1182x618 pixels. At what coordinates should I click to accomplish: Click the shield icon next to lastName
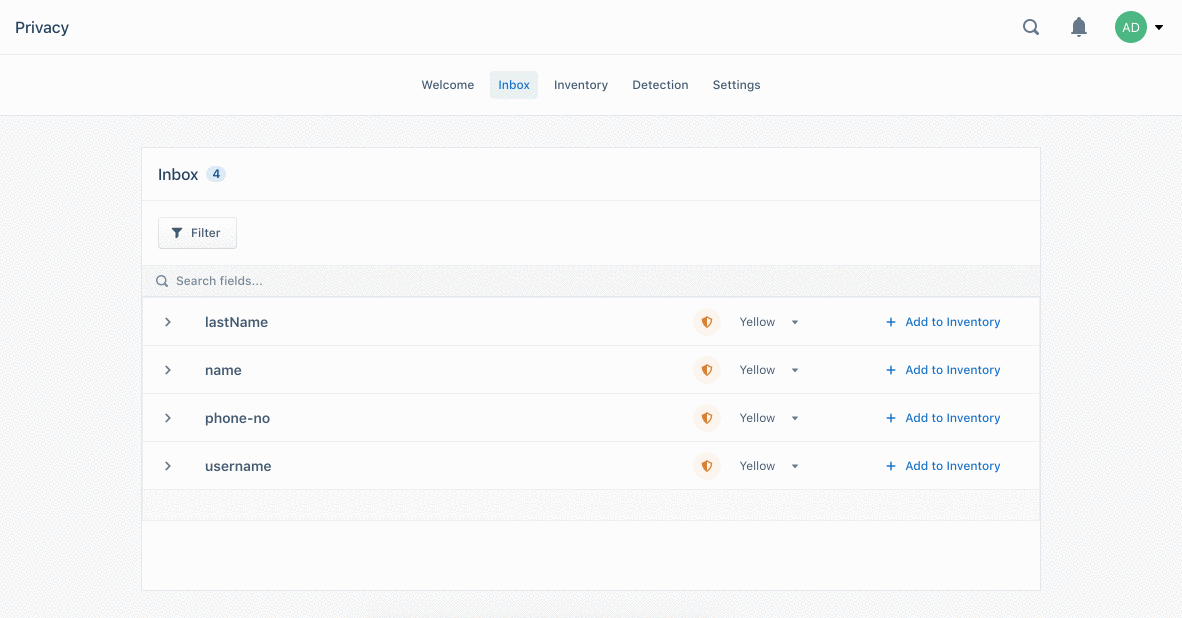click(707, 322)
